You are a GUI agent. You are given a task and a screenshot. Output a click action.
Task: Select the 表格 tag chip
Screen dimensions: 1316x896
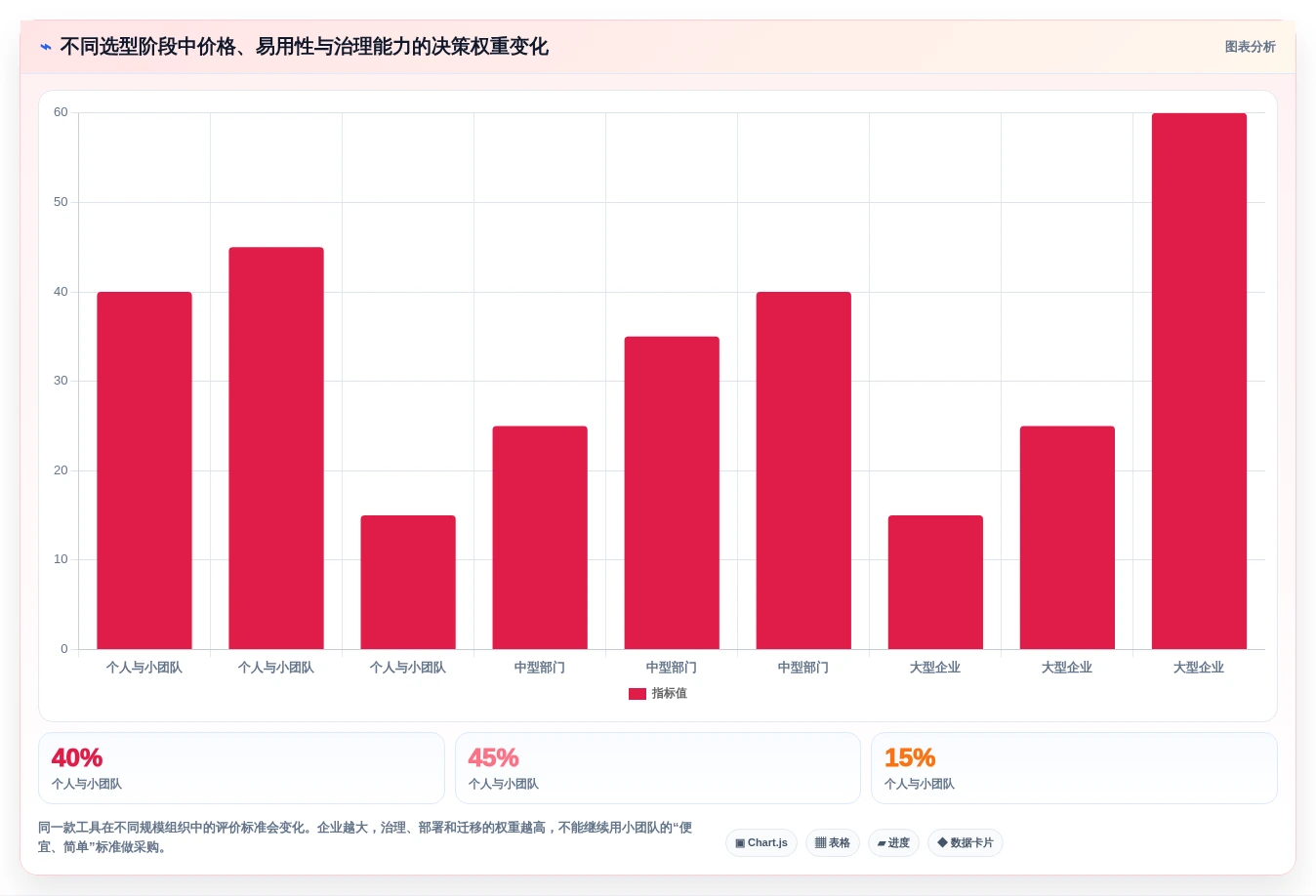tap(833, 843)
